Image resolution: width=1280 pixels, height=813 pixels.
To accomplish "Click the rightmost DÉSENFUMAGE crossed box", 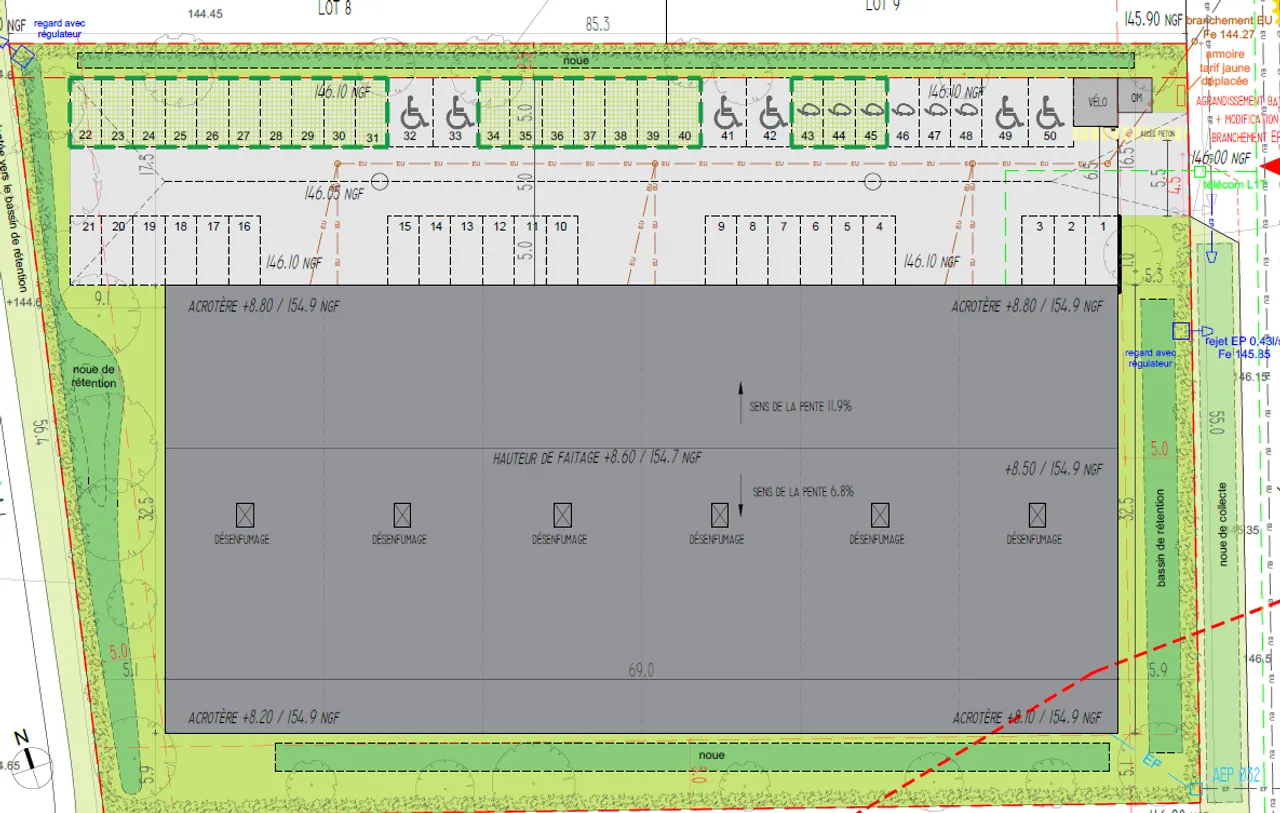I will [x=1037, y=515].
